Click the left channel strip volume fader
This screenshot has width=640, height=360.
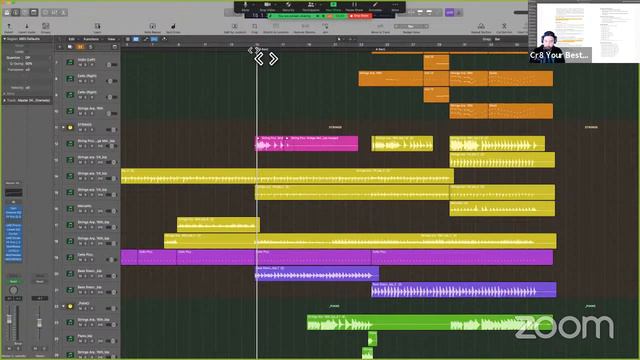pyautogui.click(x=9, y=320)
